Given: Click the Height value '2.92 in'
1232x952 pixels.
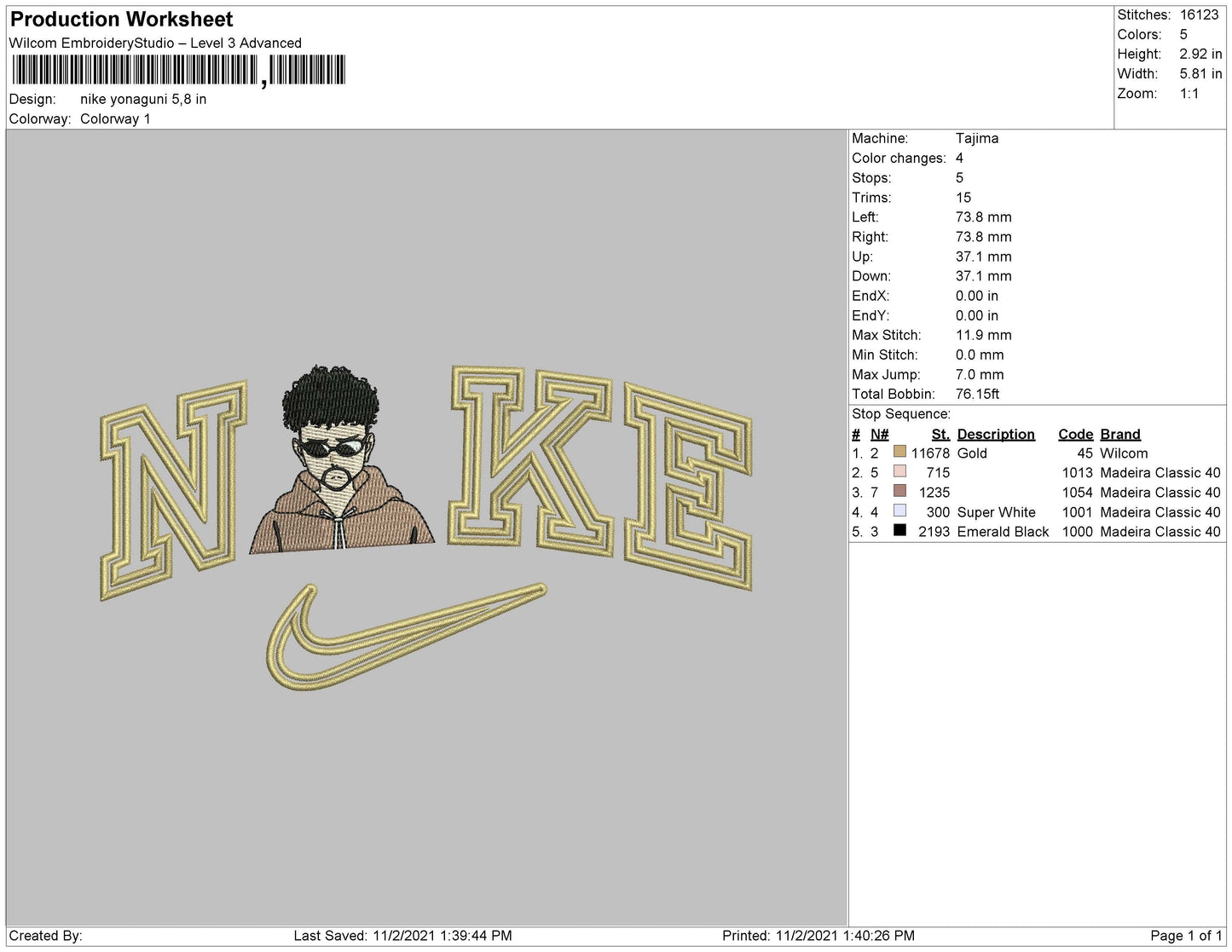Looking at the screenshot, I should point(1201,54).
